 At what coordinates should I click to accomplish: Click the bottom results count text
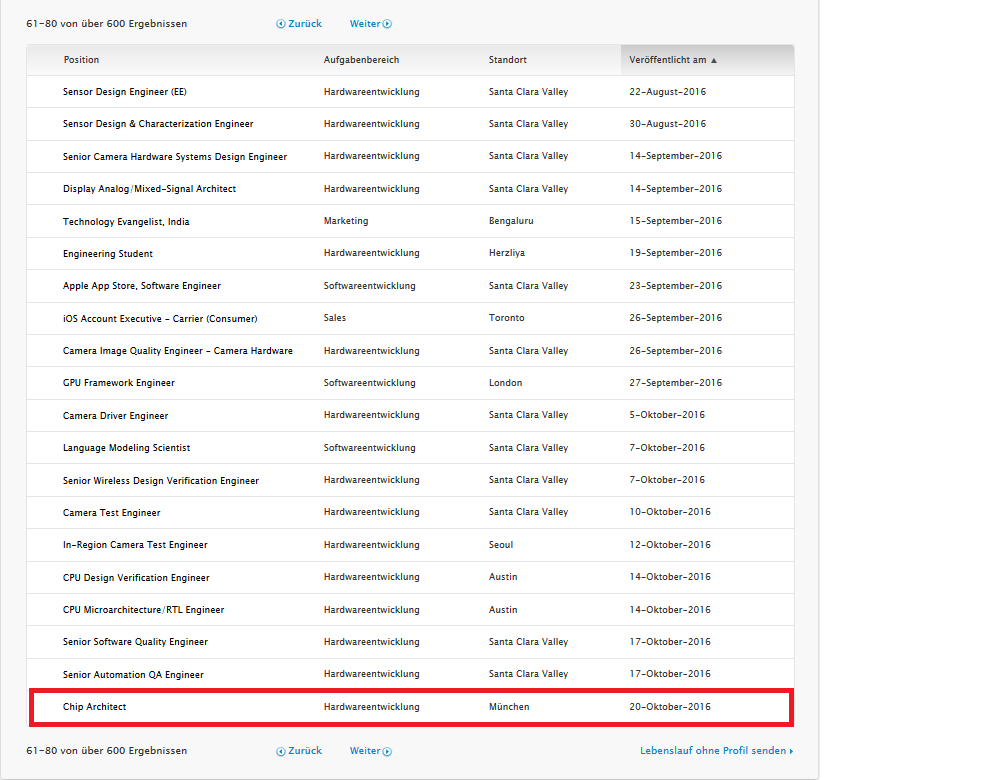click(107, 751)
